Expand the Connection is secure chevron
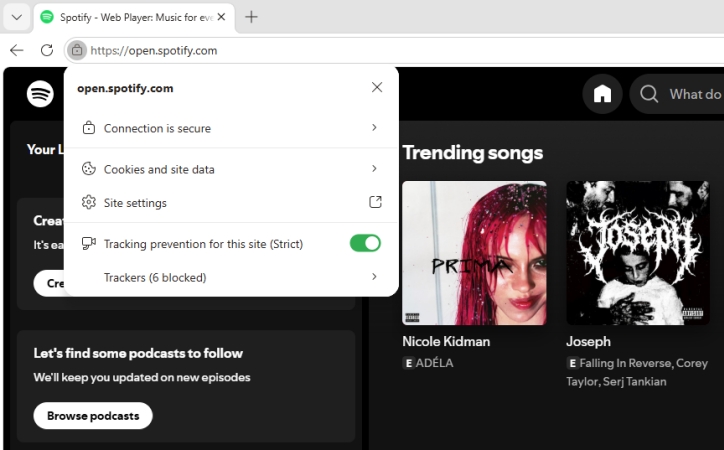 (374, 127)
